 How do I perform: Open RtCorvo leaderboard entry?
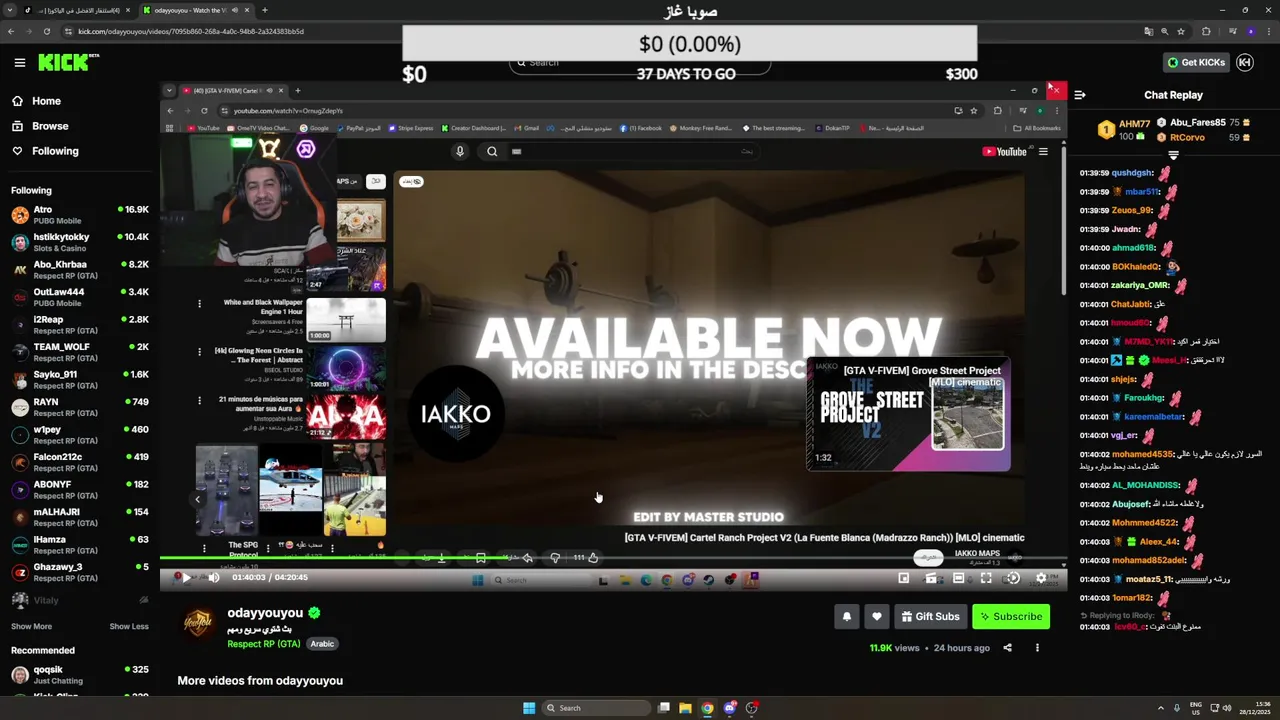1204,137
